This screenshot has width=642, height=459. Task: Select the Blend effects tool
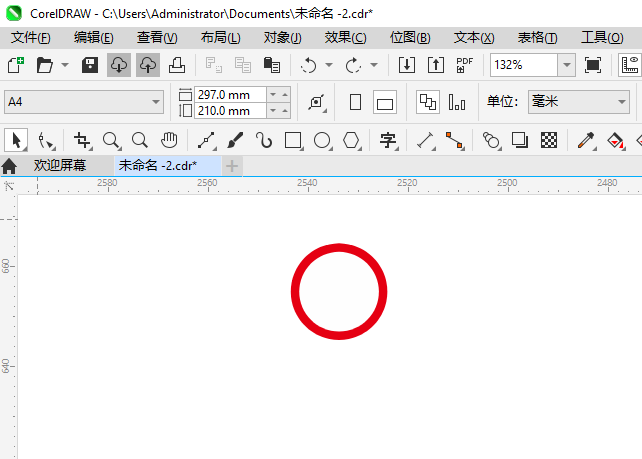(491, 140)
